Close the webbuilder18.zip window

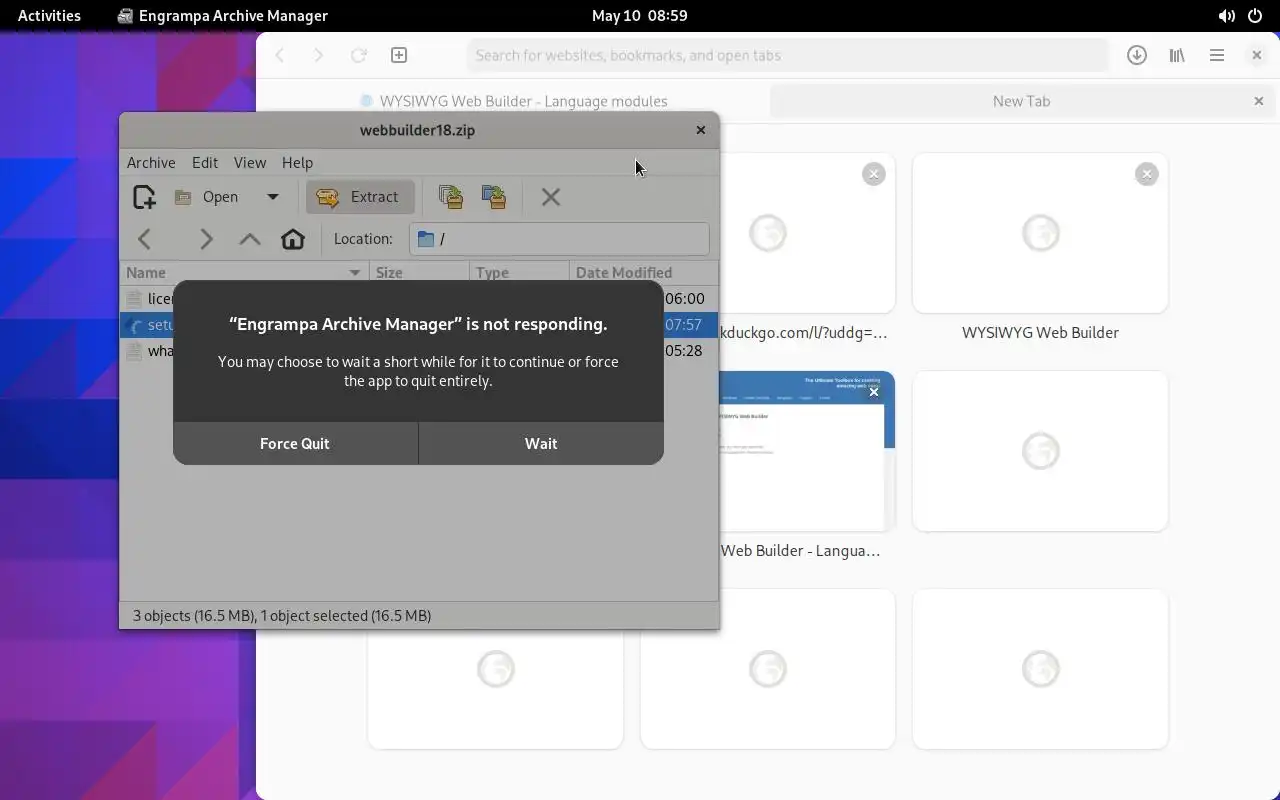pos(701,130)
